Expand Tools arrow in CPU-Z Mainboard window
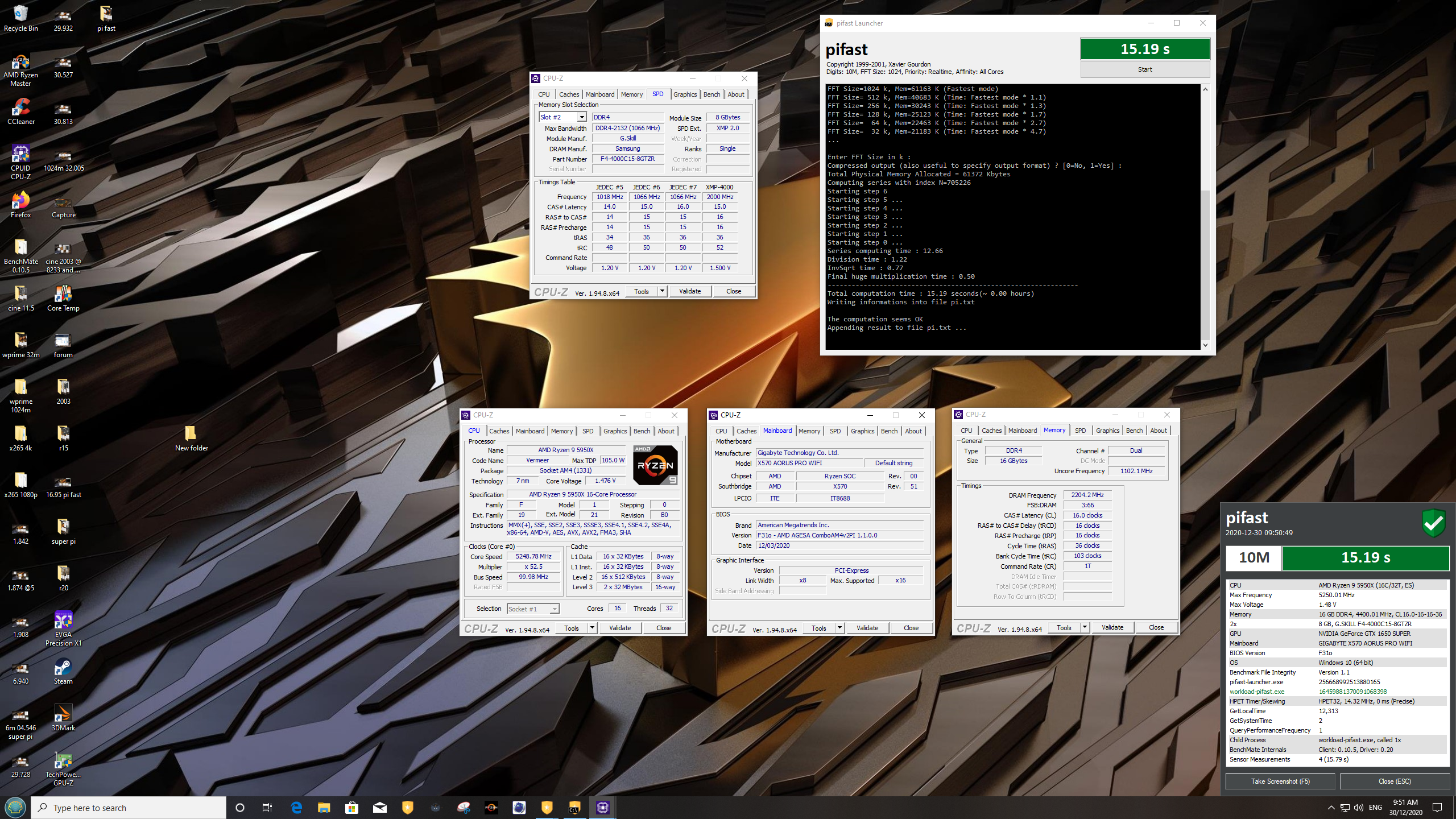 (839, 628)
